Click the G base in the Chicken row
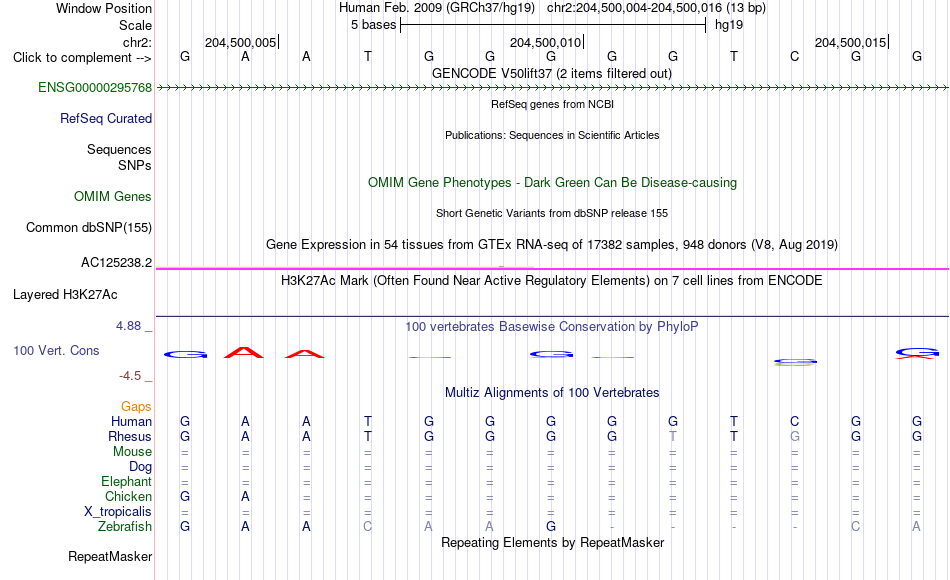The width and height of the screenshot is (950, 580). click(x=185, y=496)
